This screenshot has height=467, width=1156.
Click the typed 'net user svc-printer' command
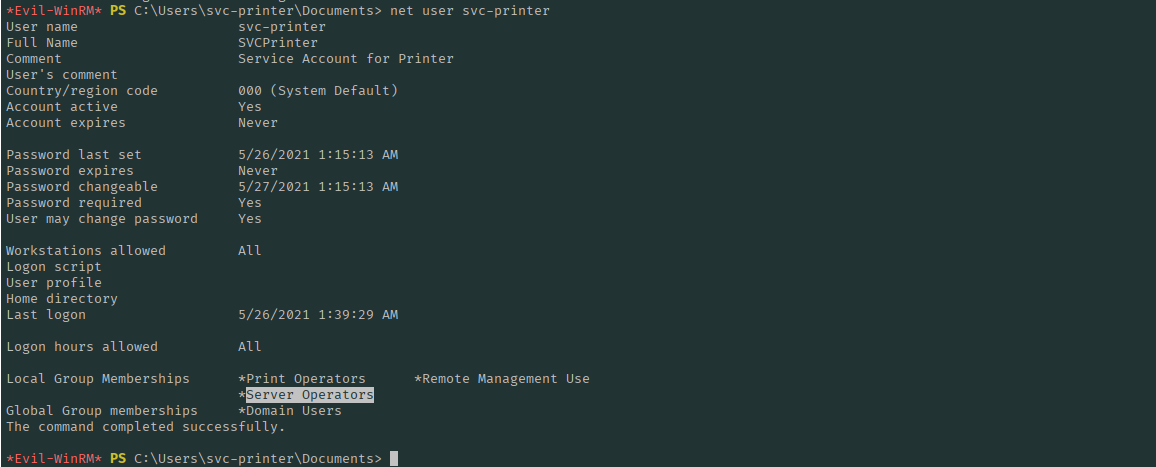(x=469, y=10)
